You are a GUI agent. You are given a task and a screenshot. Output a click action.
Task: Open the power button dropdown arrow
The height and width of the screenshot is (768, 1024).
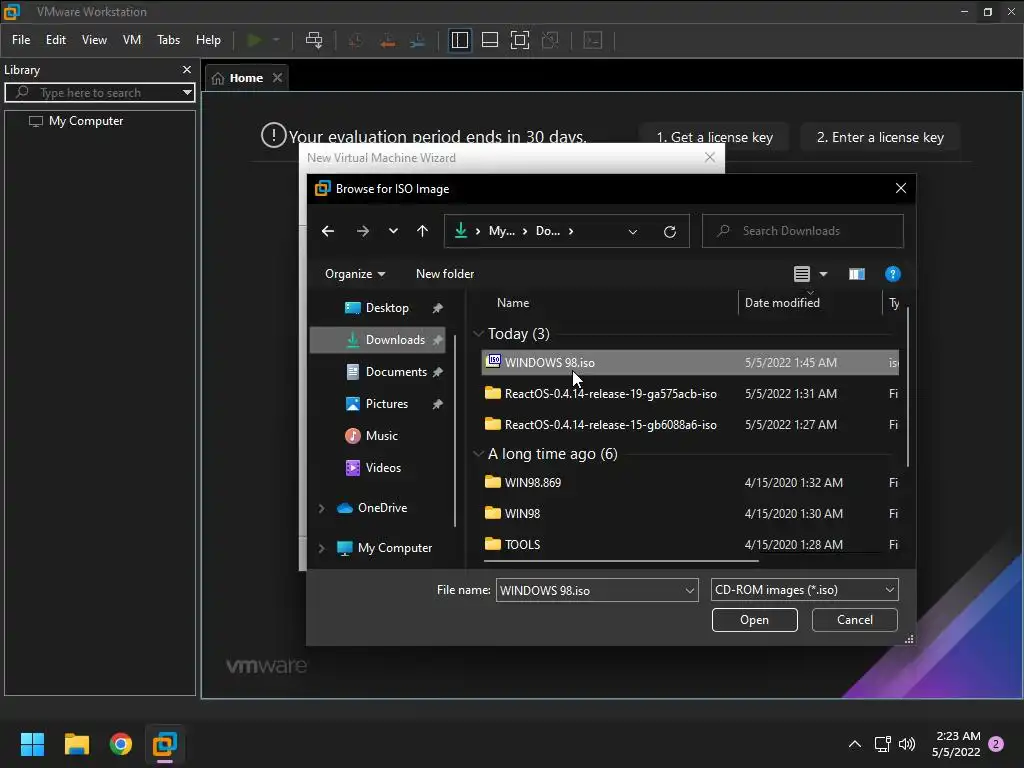pyautogui.click(x=276, y=40)
